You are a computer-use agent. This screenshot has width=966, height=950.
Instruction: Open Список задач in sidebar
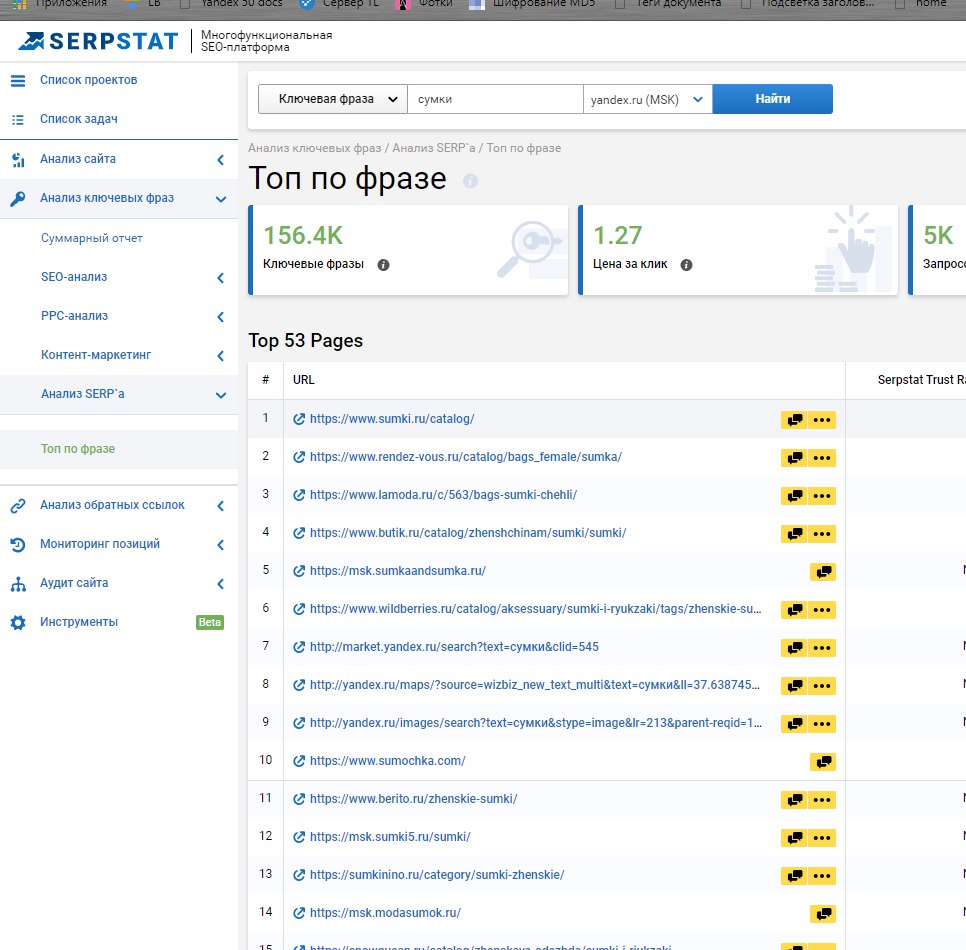(x=79, y=119)
